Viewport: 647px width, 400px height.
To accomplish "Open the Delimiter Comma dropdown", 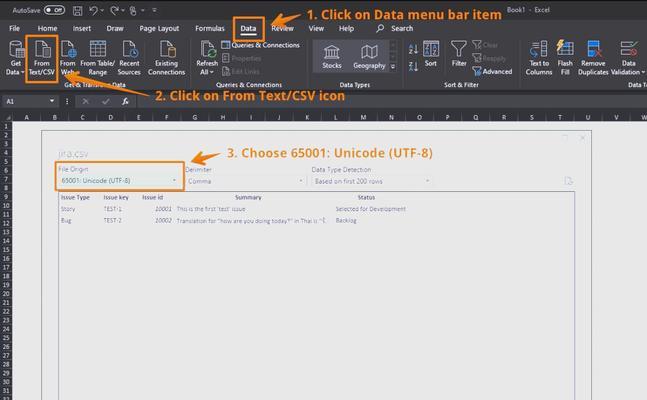I will [245, 181].
